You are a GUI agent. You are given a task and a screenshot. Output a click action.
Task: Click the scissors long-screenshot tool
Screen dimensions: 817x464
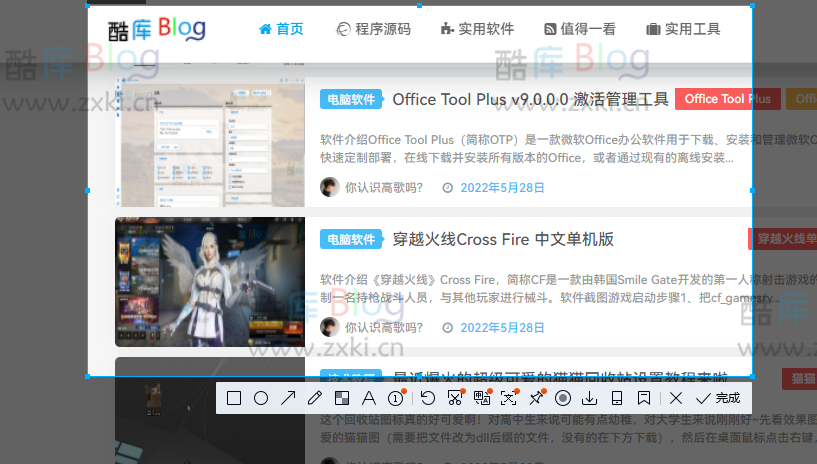coord(455,398)
